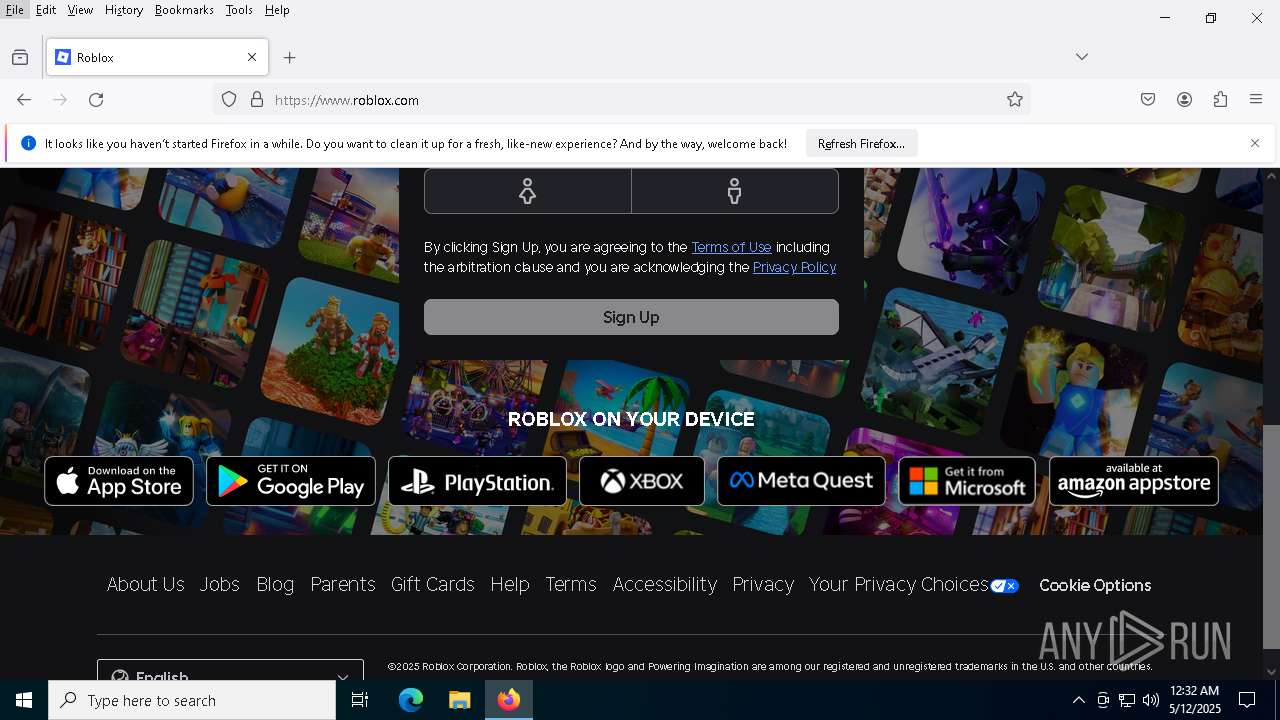The width and height of the screenshot is (1280, 720).
Task: Launch Microsoft Edge from the taskbar
Action: point(411,700)
